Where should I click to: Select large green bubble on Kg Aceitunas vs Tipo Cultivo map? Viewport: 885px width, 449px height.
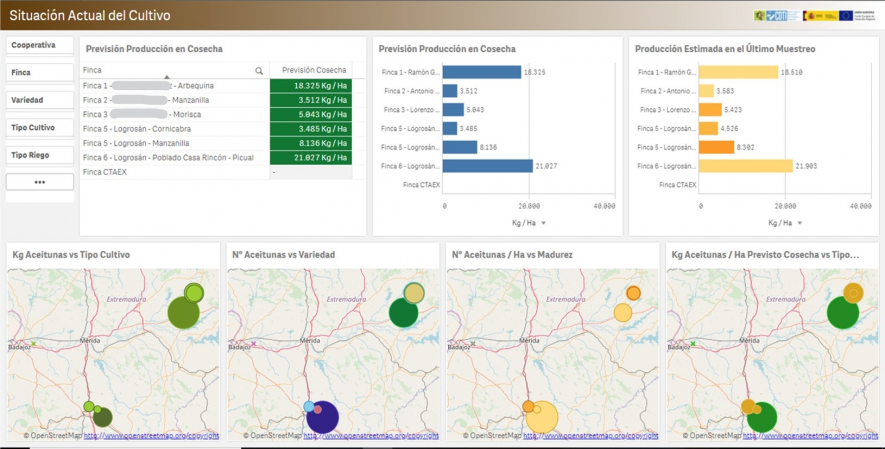pyautogui.click(x=182, y=312)
